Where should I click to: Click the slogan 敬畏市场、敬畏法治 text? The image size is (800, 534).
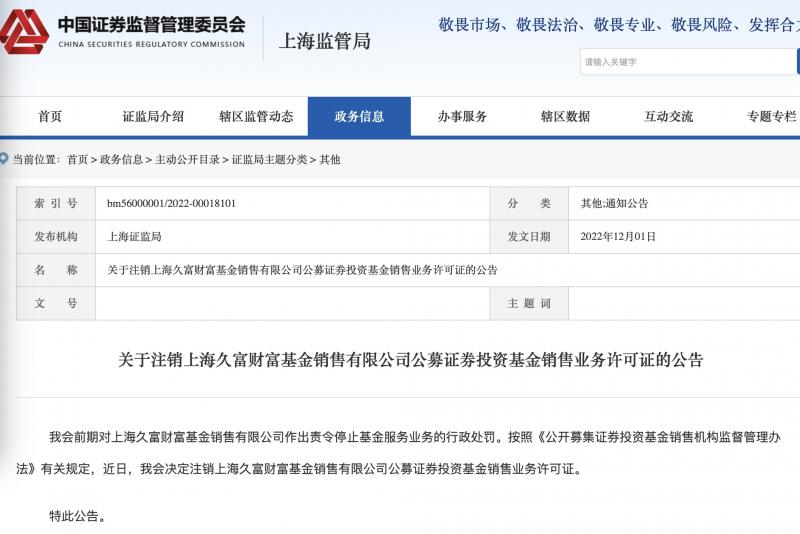[x=508, y=24]
